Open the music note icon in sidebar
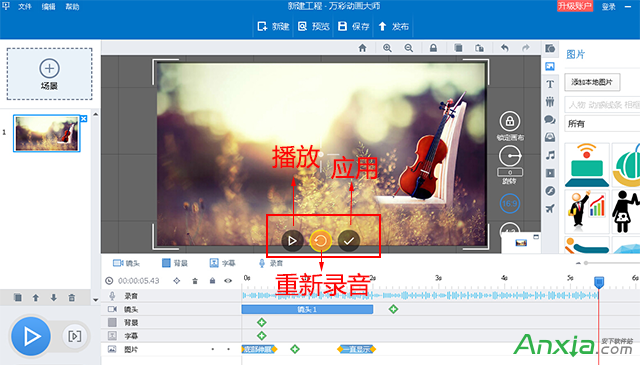The image size is (640, 365). click(x=551, y=155)
